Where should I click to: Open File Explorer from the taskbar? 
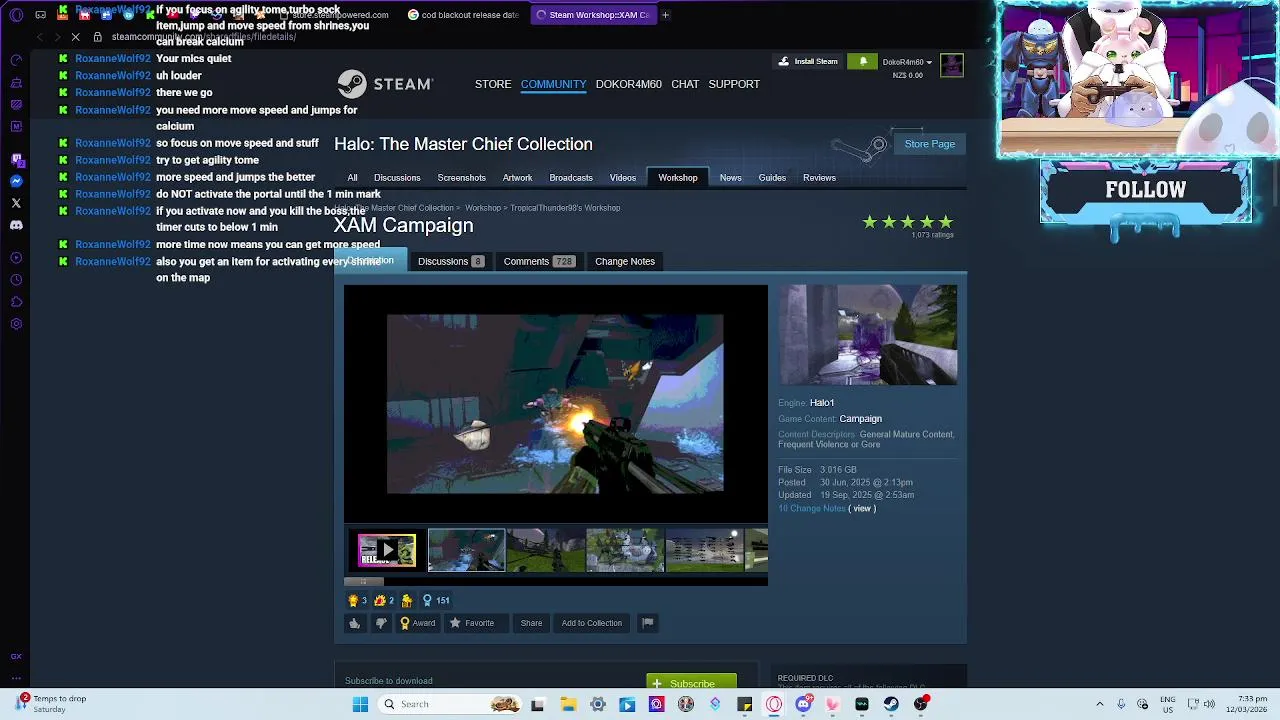coord(567,704)
